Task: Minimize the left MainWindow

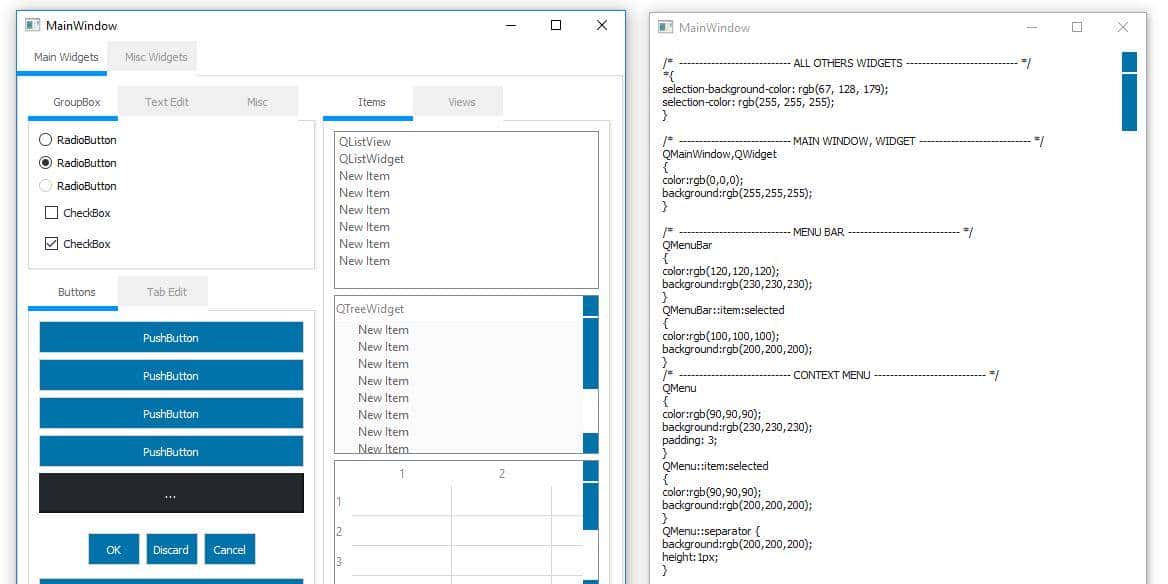Action: click(510, 25)
